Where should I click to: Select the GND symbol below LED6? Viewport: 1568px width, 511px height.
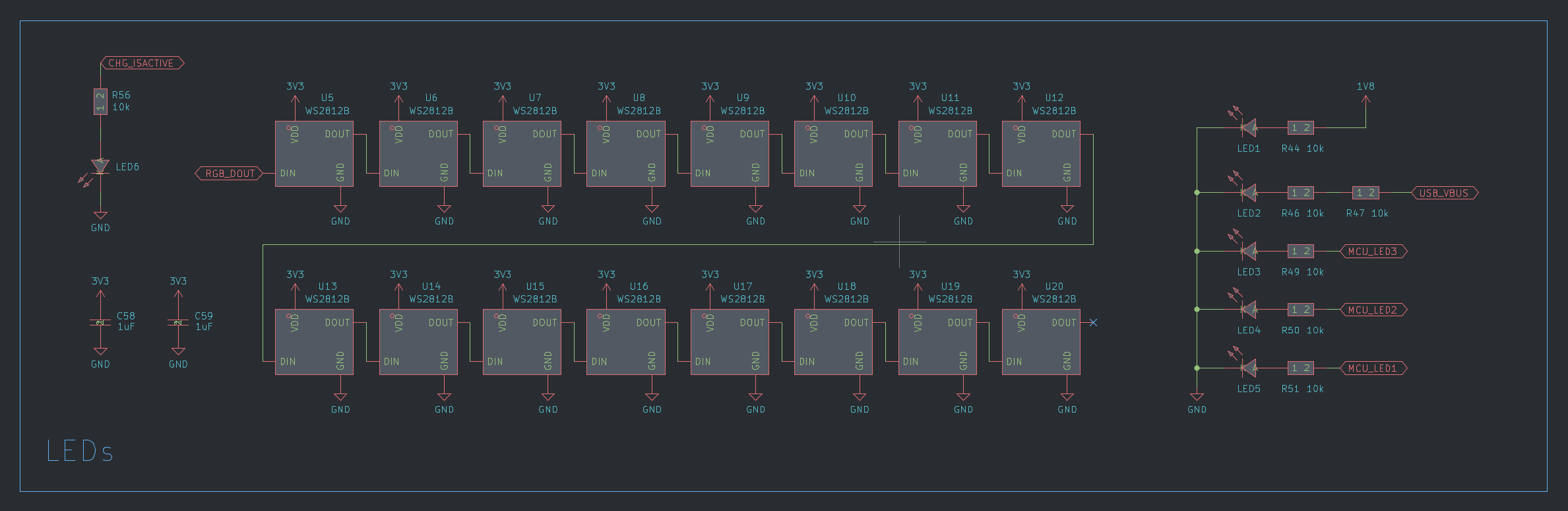click(100, 221)
